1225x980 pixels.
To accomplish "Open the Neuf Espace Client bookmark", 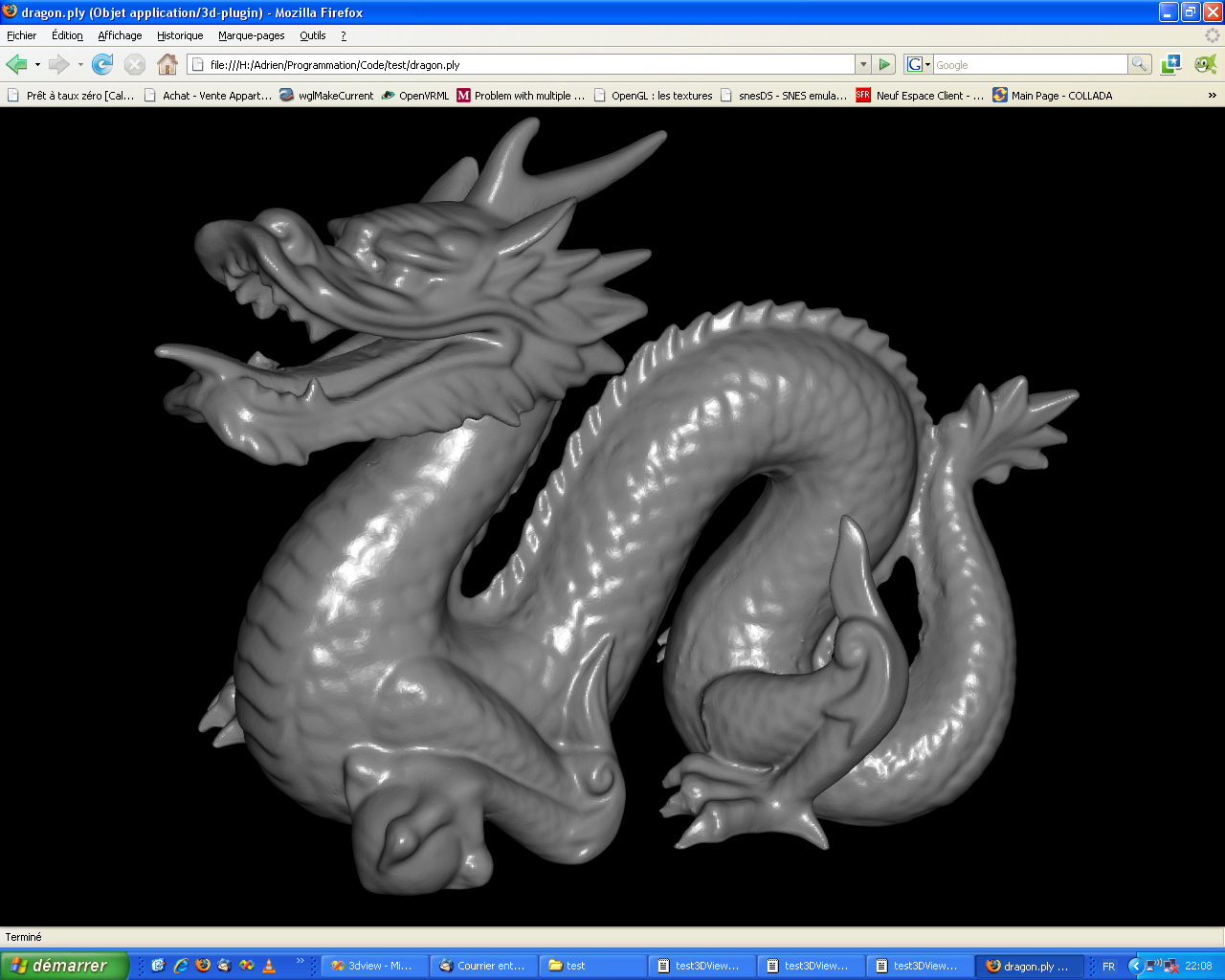I will [x=921, y=96].
